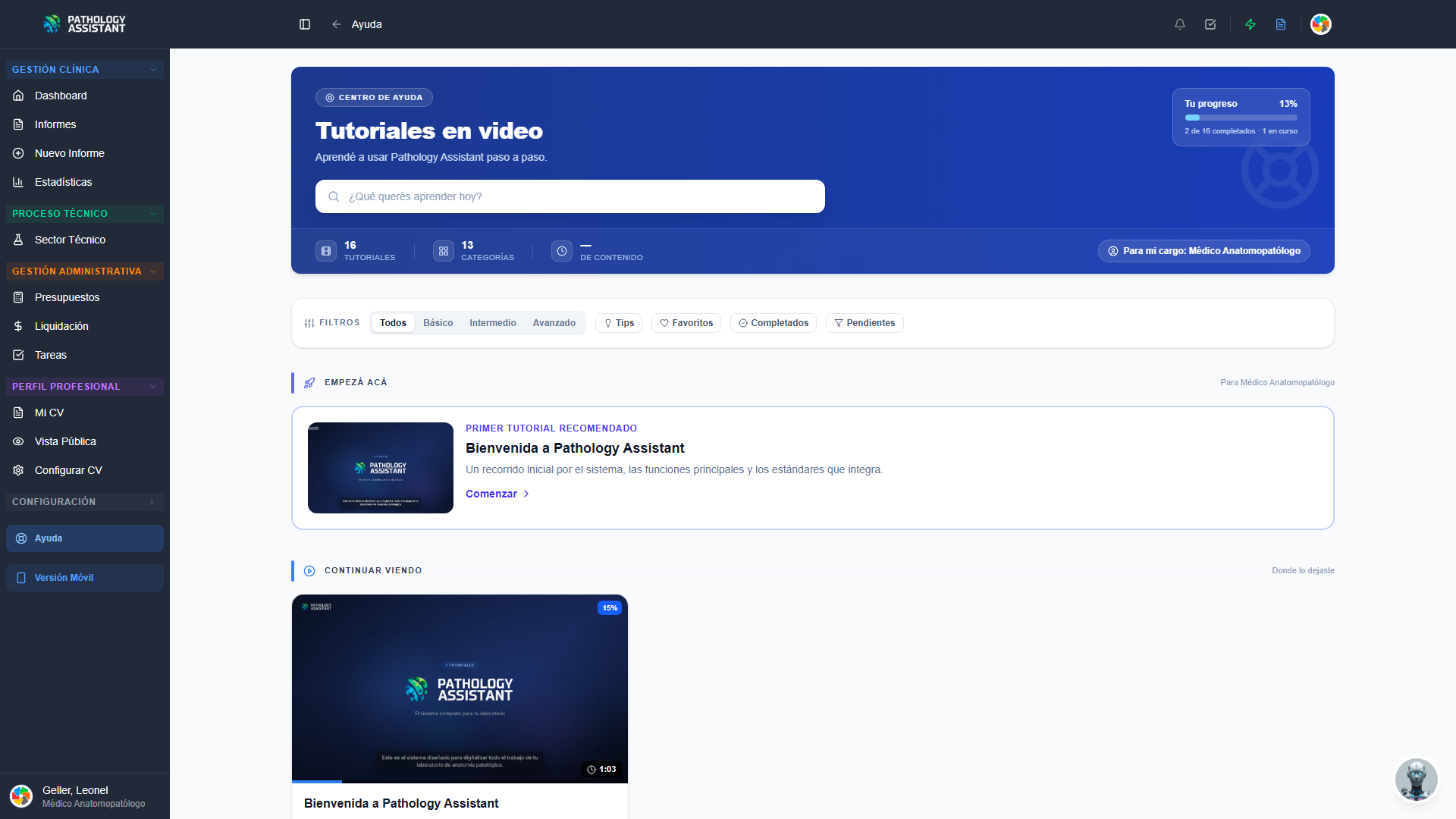Click the Configurar CV gear icon
Viewport: 1456px width, 819px height.
tap(18, 470)
